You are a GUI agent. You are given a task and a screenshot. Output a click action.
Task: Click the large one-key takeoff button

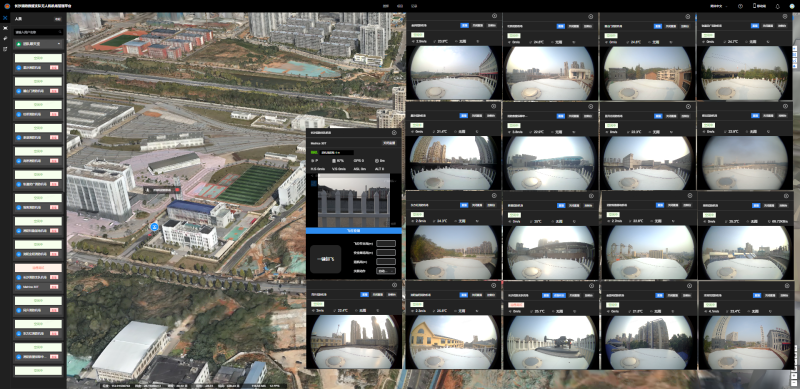pyautogui.click(x=325, y=259)
